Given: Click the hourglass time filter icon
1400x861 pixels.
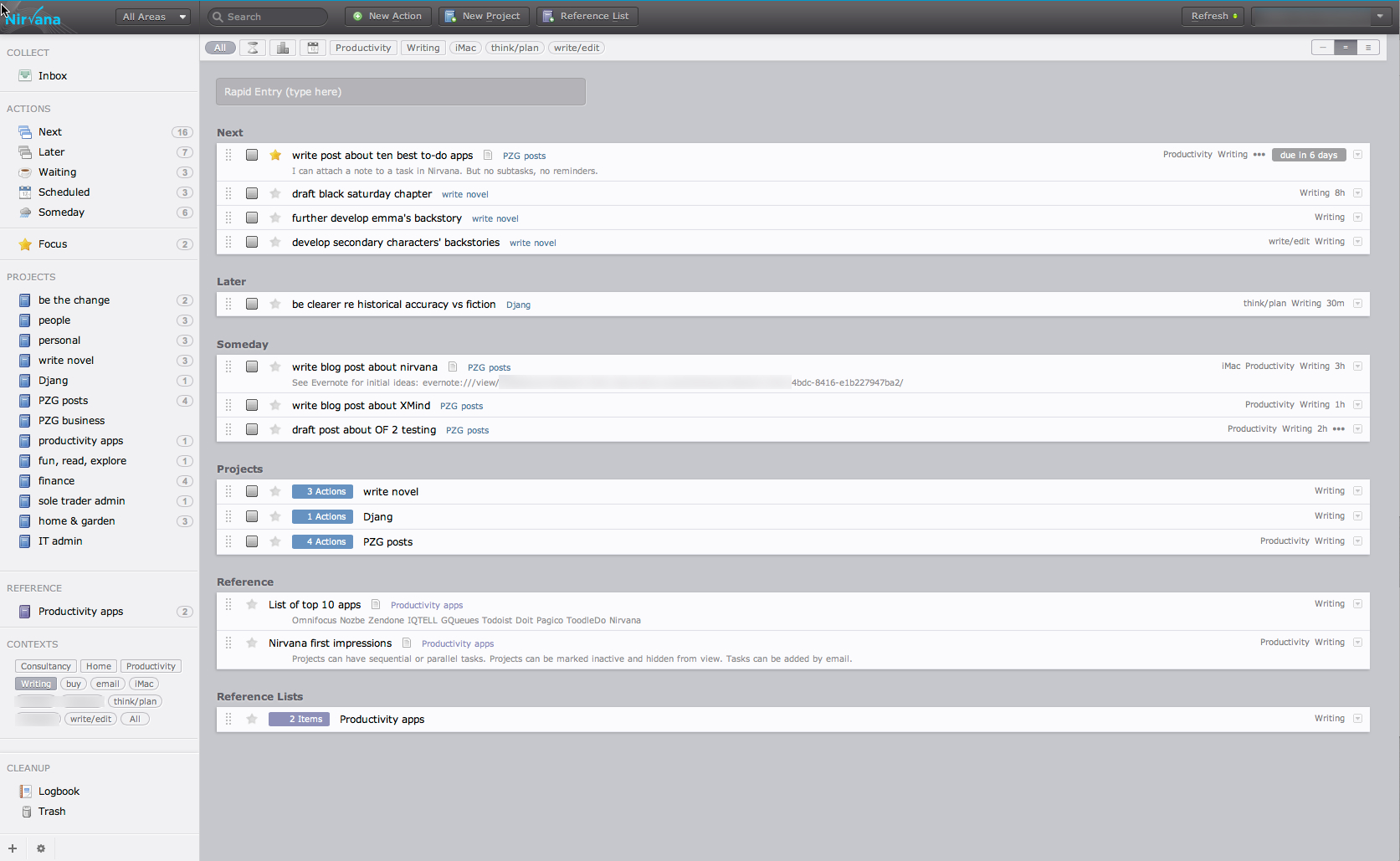Looking at the screenshot, I should coord(253,48).
